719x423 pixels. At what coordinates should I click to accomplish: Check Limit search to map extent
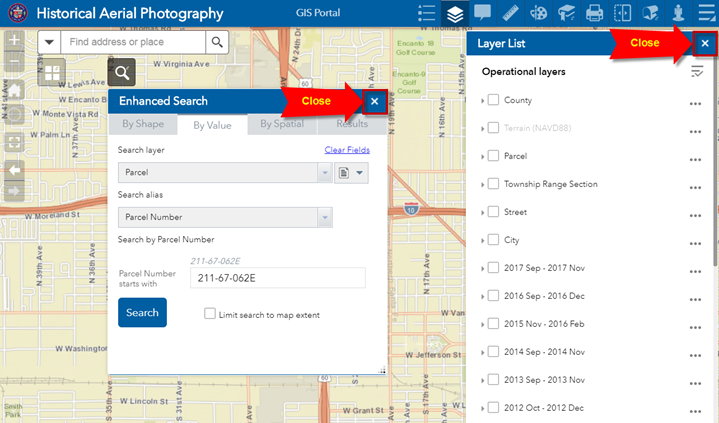click(x=209, y=314)
